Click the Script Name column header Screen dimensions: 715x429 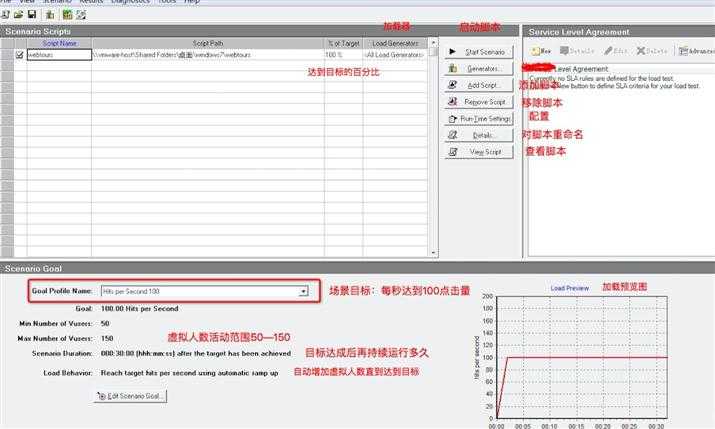pos(59,43)
